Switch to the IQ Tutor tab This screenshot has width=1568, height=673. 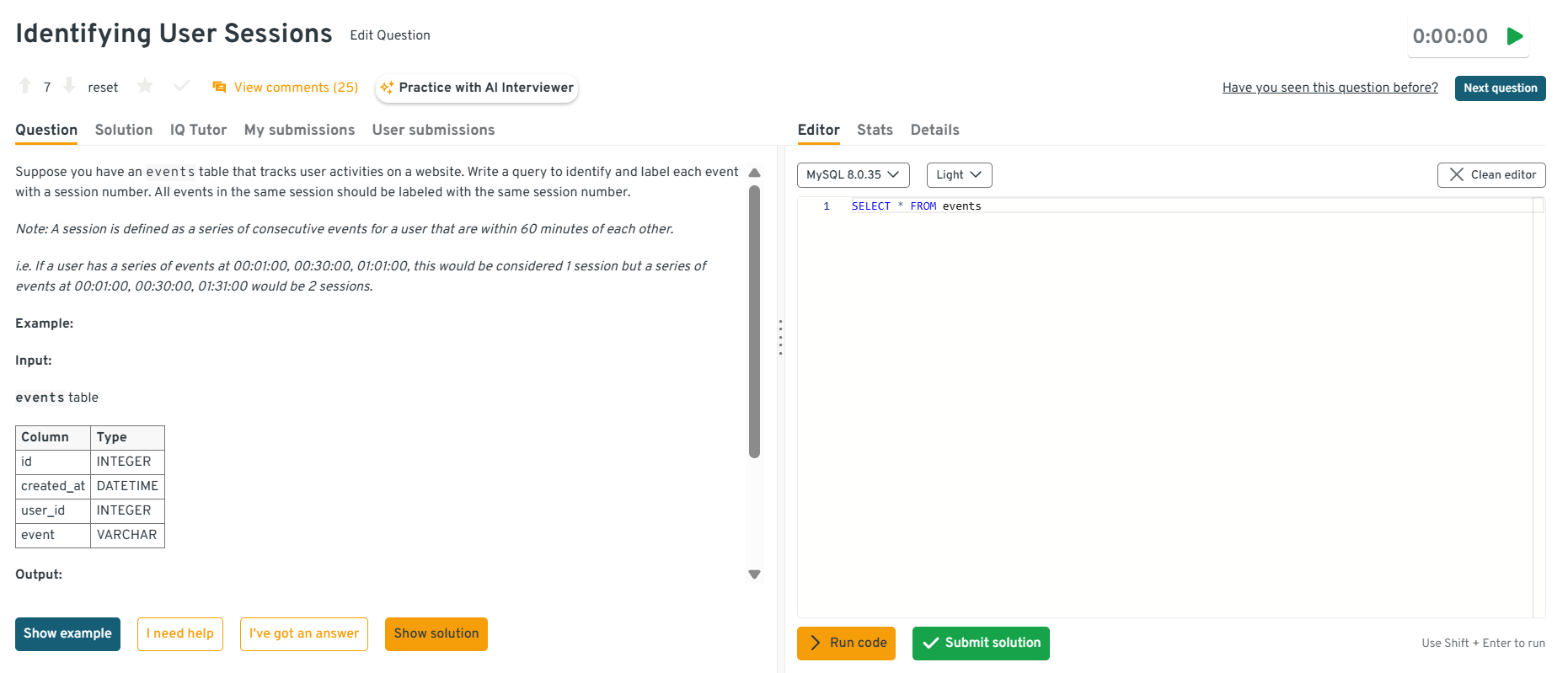coord(198,130)
